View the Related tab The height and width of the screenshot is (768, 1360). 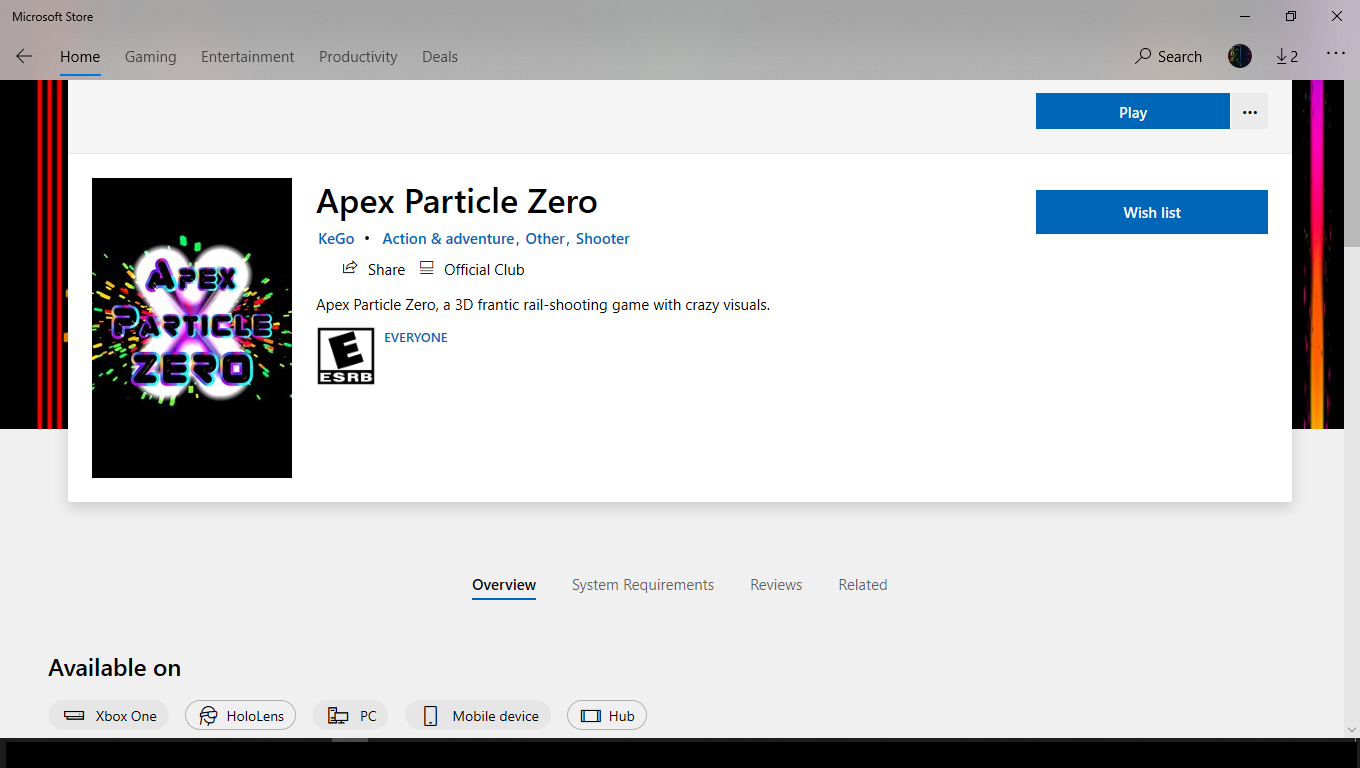(x=863, y=585)
